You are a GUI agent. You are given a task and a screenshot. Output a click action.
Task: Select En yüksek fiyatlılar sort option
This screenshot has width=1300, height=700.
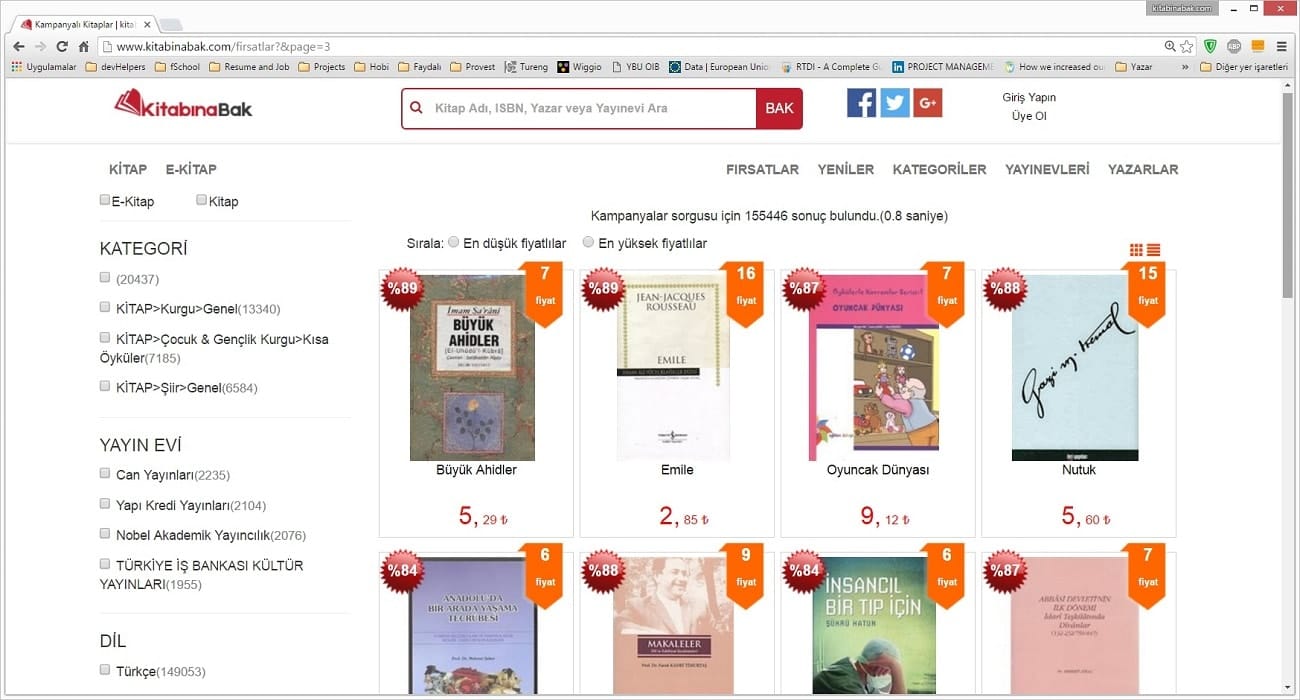[589, 242]
